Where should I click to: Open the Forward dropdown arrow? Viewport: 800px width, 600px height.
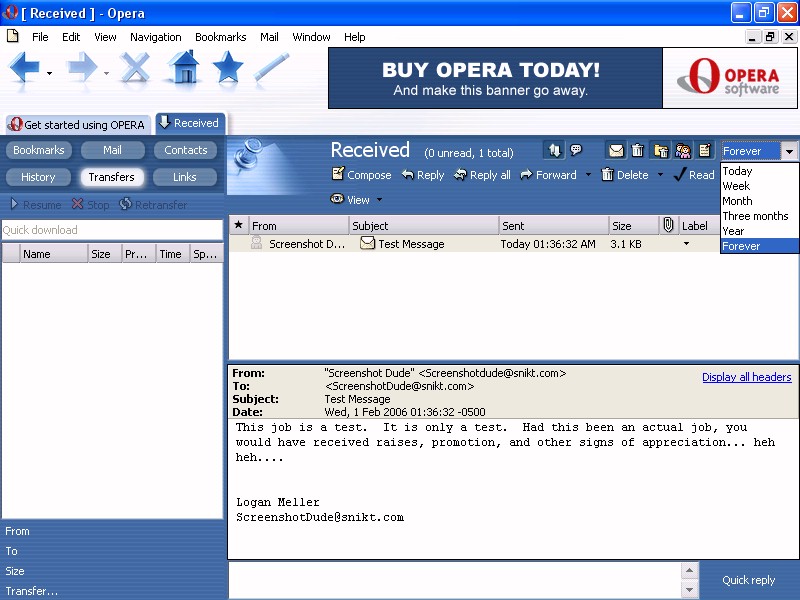click(x=588, y=175)
